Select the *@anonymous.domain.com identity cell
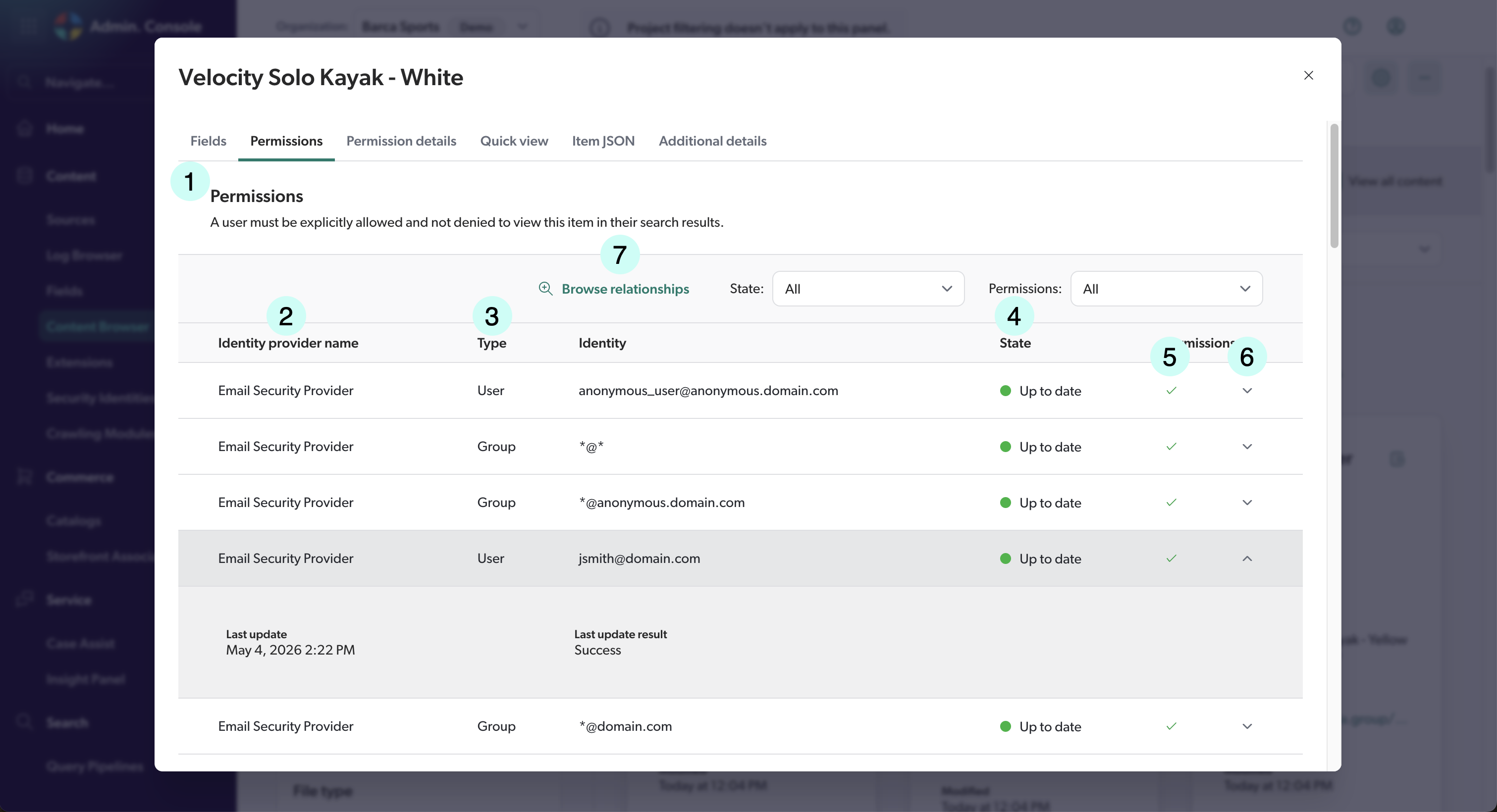1497x812 pixels. coord(661,503)
